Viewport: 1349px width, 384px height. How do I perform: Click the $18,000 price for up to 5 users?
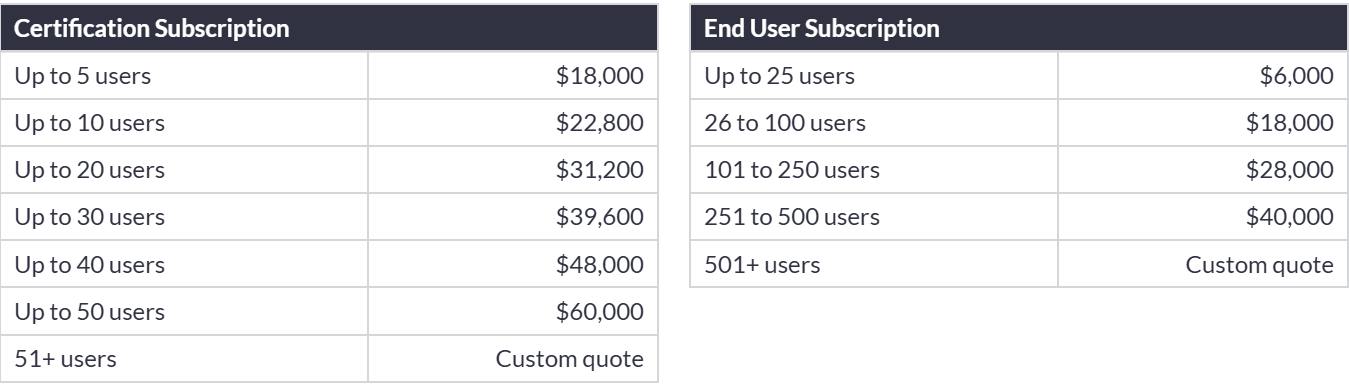(x=513, y=75)
